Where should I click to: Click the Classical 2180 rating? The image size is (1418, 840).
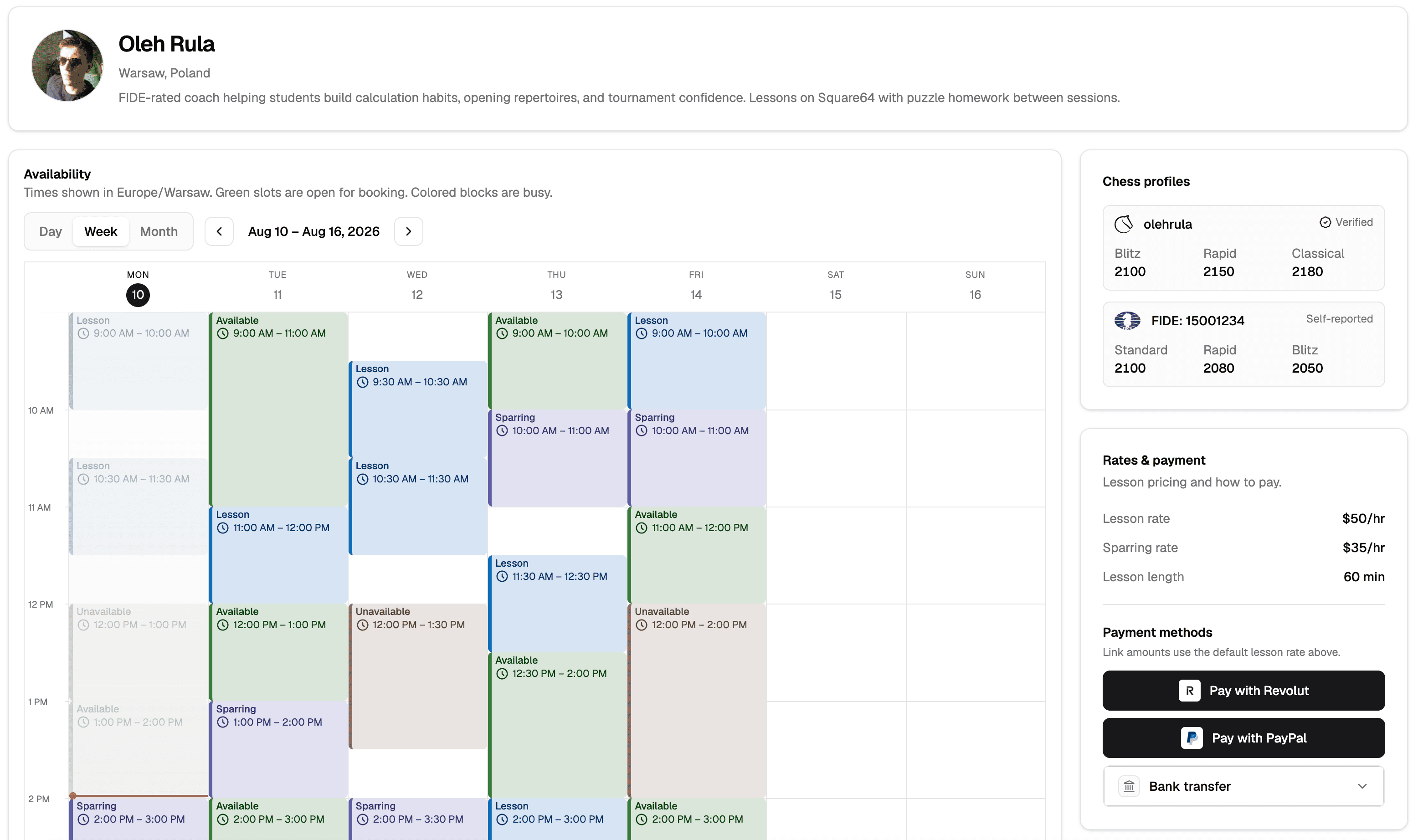[x=1307, y=271]
